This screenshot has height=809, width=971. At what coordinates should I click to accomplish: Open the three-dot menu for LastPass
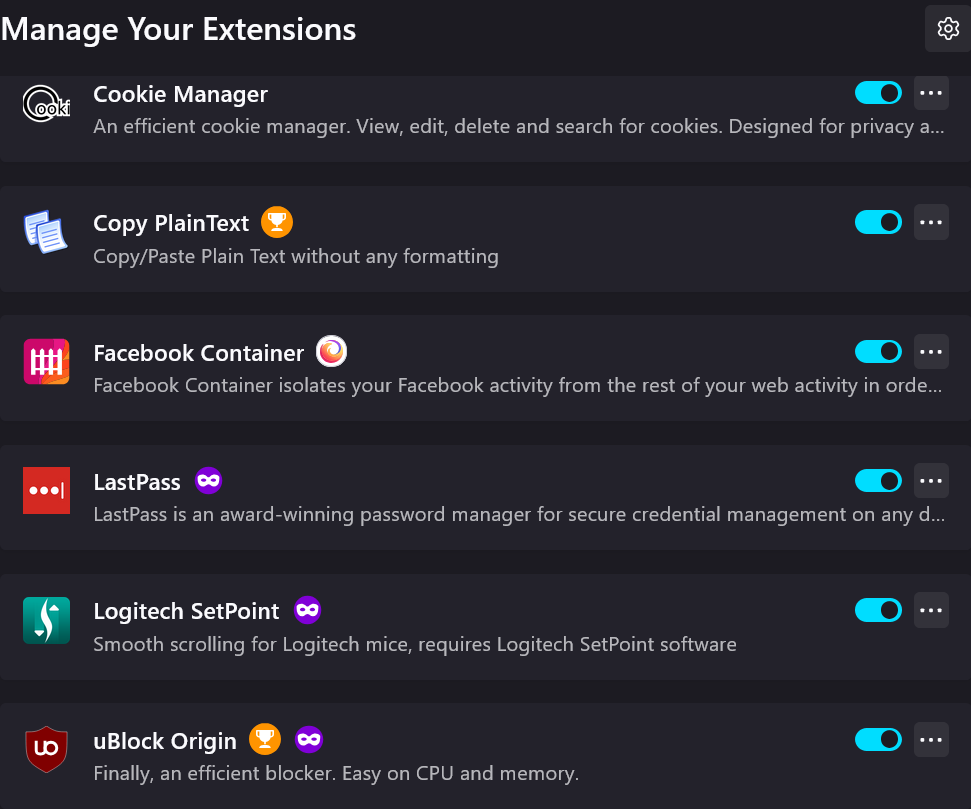pos(931,481)
